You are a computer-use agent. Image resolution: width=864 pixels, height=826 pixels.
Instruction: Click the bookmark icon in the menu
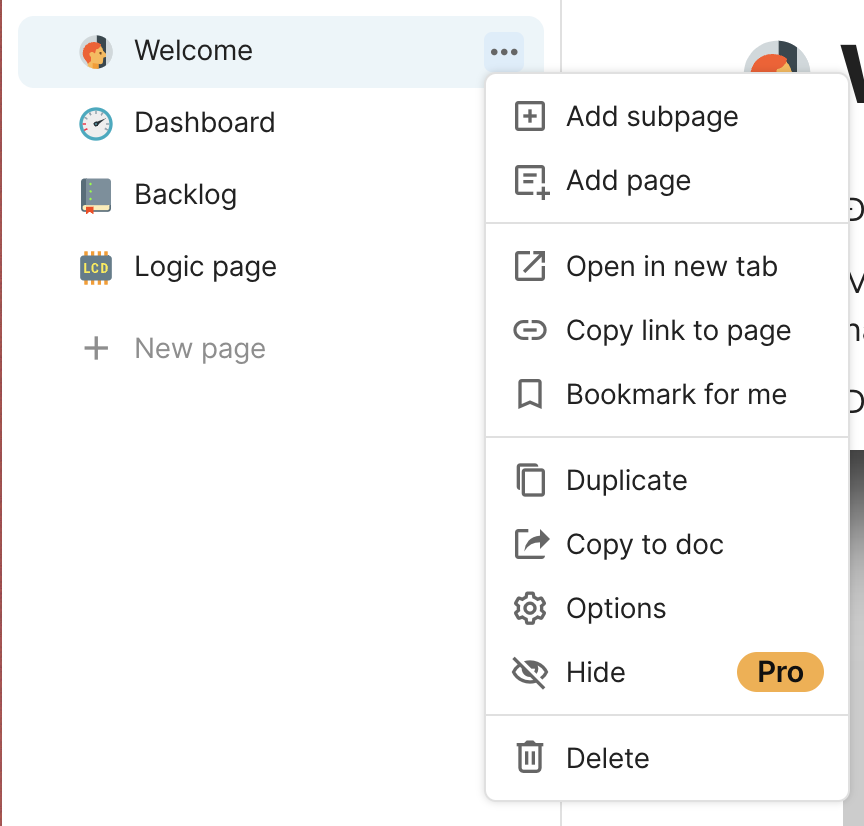pos(530,394)
